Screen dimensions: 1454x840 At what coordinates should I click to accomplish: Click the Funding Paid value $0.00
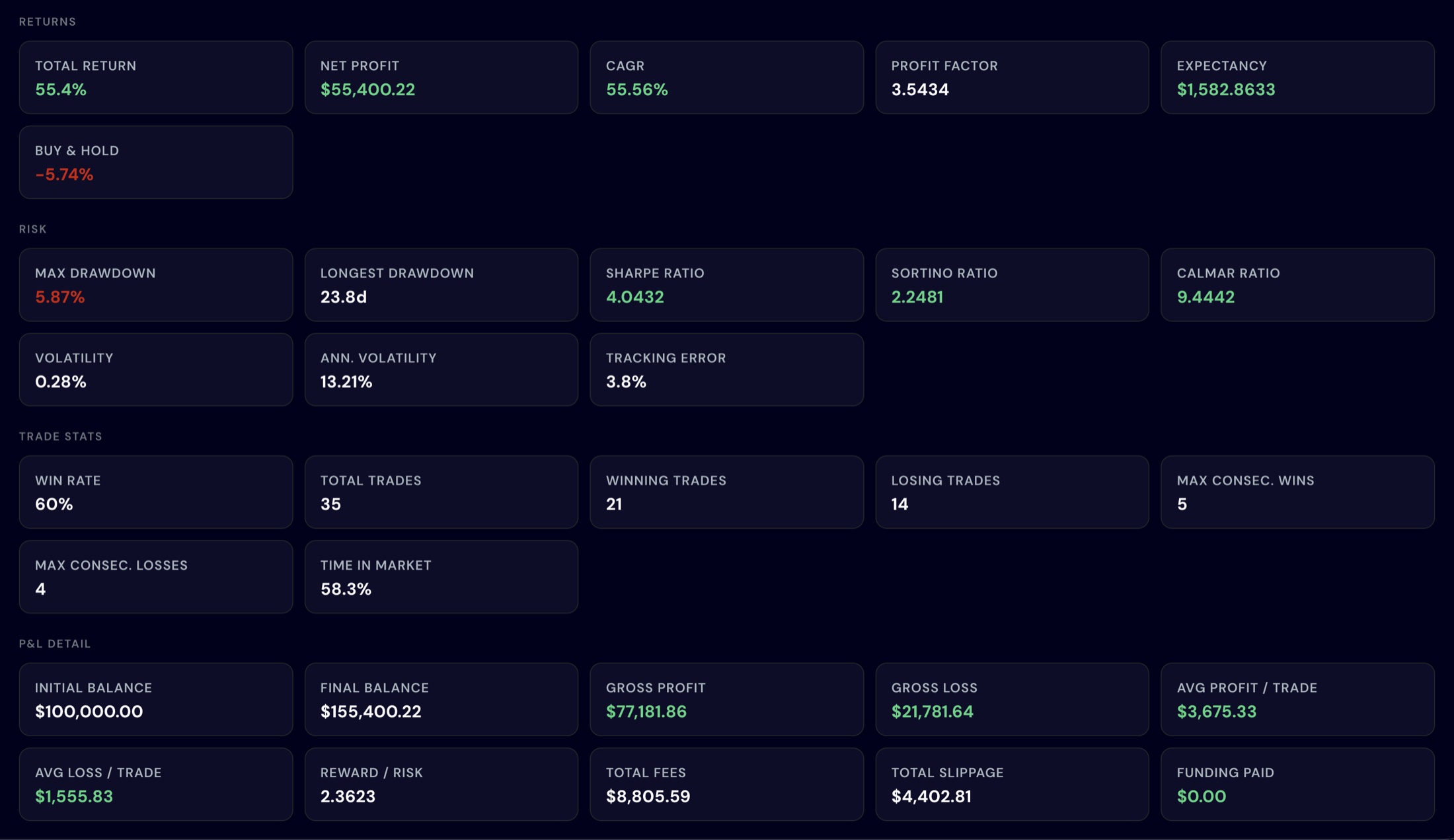pyautogui.click(x=1202, y=796)
